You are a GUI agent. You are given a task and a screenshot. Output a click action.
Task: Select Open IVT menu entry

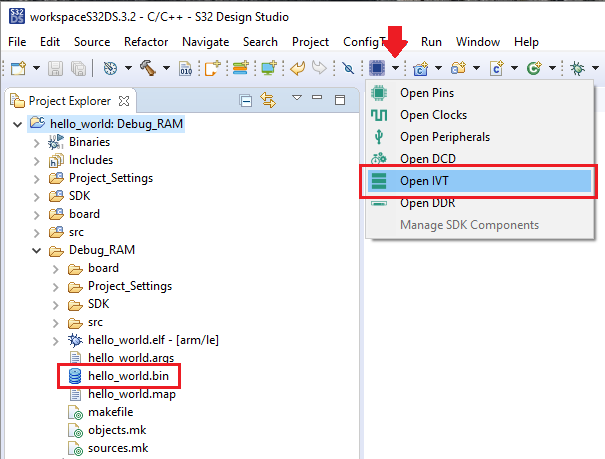click(479, 181)
